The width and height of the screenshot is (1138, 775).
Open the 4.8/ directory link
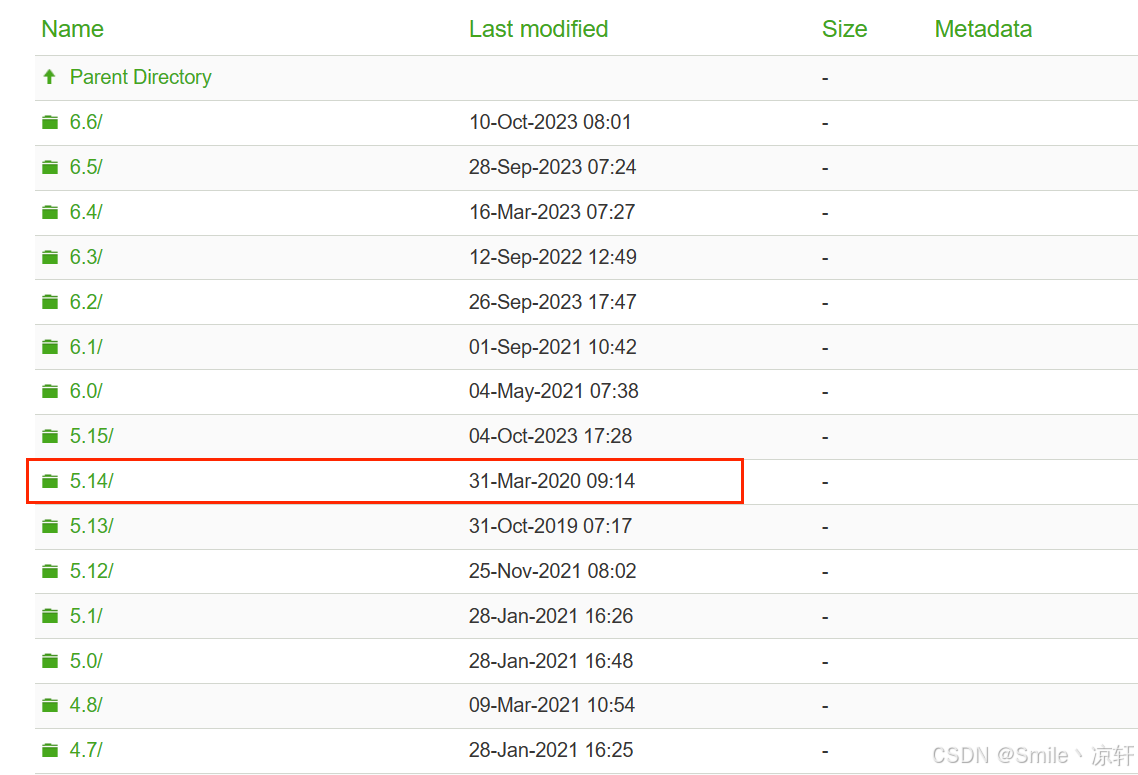pyautogui.click(x=86, y=705)
